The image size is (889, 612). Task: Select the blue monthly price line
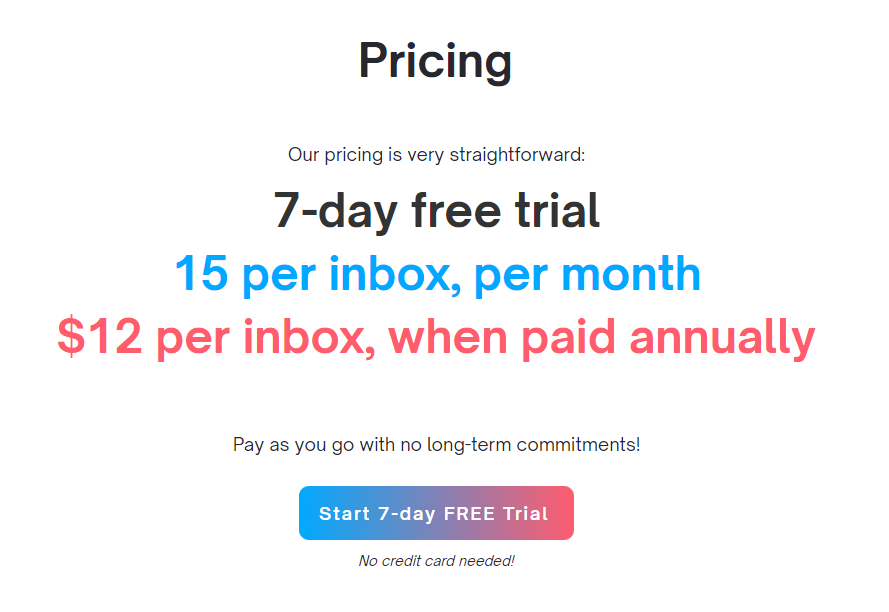tap(437, 273)
